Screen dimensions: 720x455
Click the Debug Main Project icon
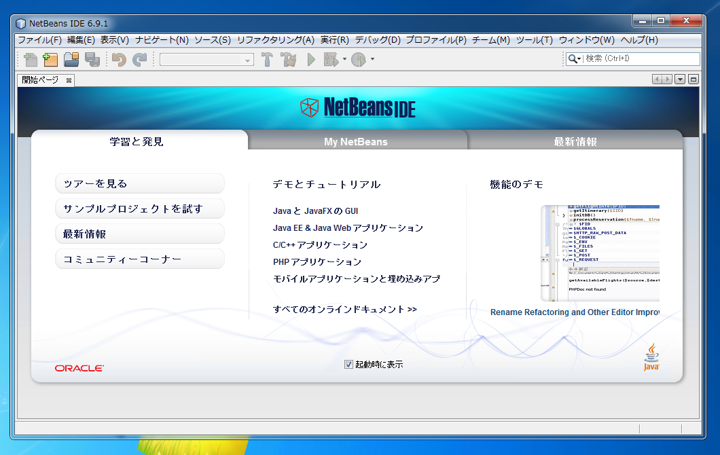click(331, 60)
